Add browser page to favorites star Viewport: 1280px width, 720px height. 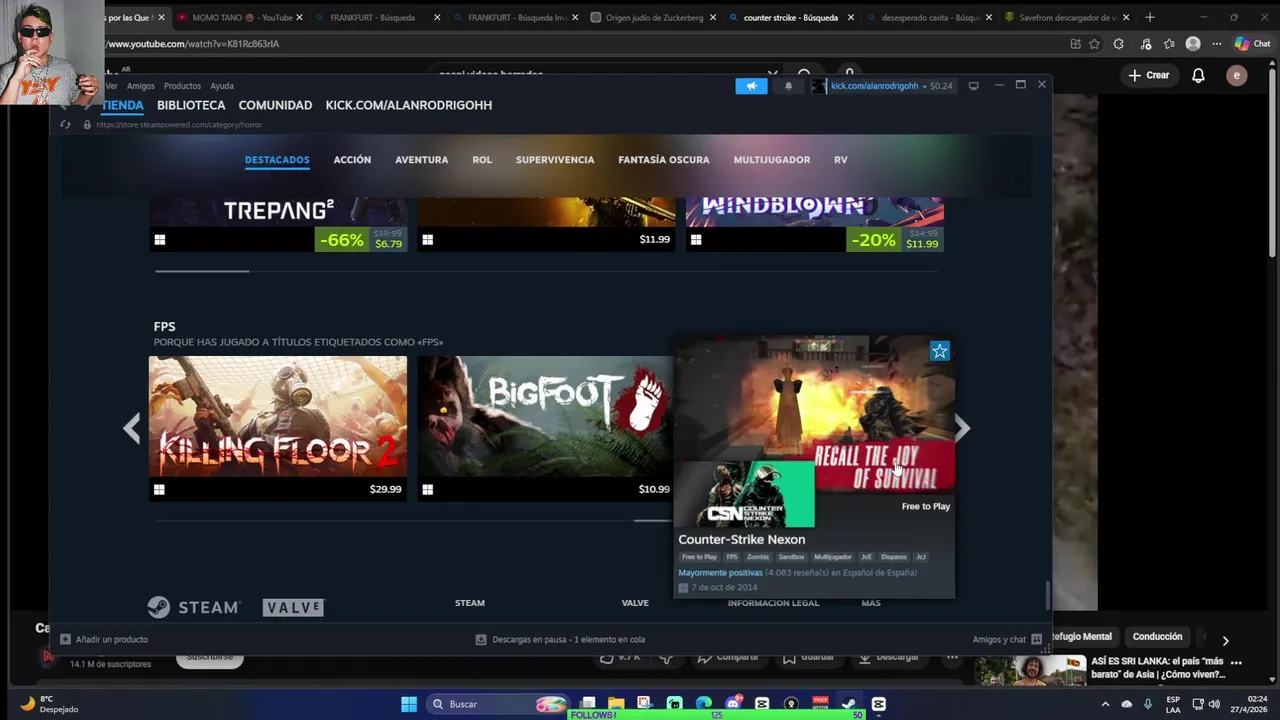tap(1094, 44)
